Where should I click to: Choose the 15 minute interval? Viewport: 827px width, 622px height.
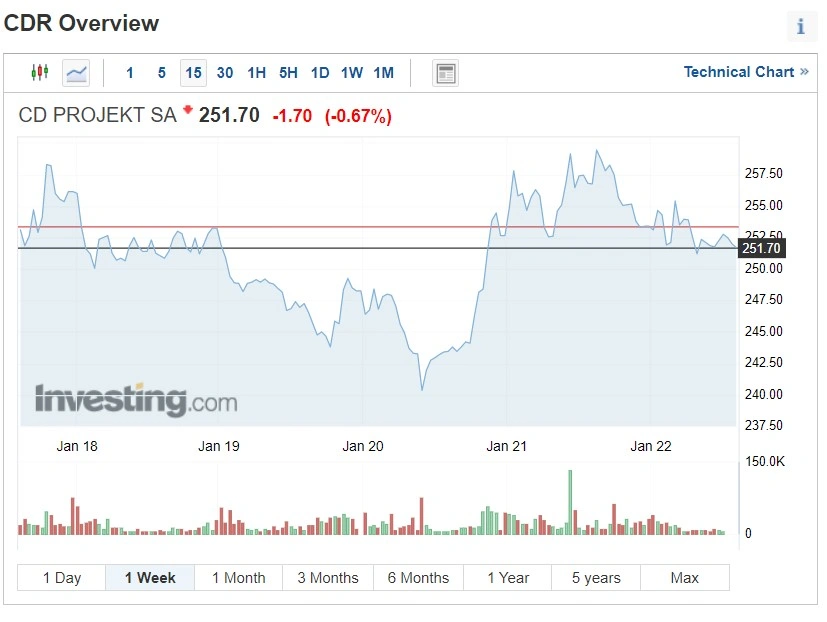pyautogui.click(x=194, y=73)
